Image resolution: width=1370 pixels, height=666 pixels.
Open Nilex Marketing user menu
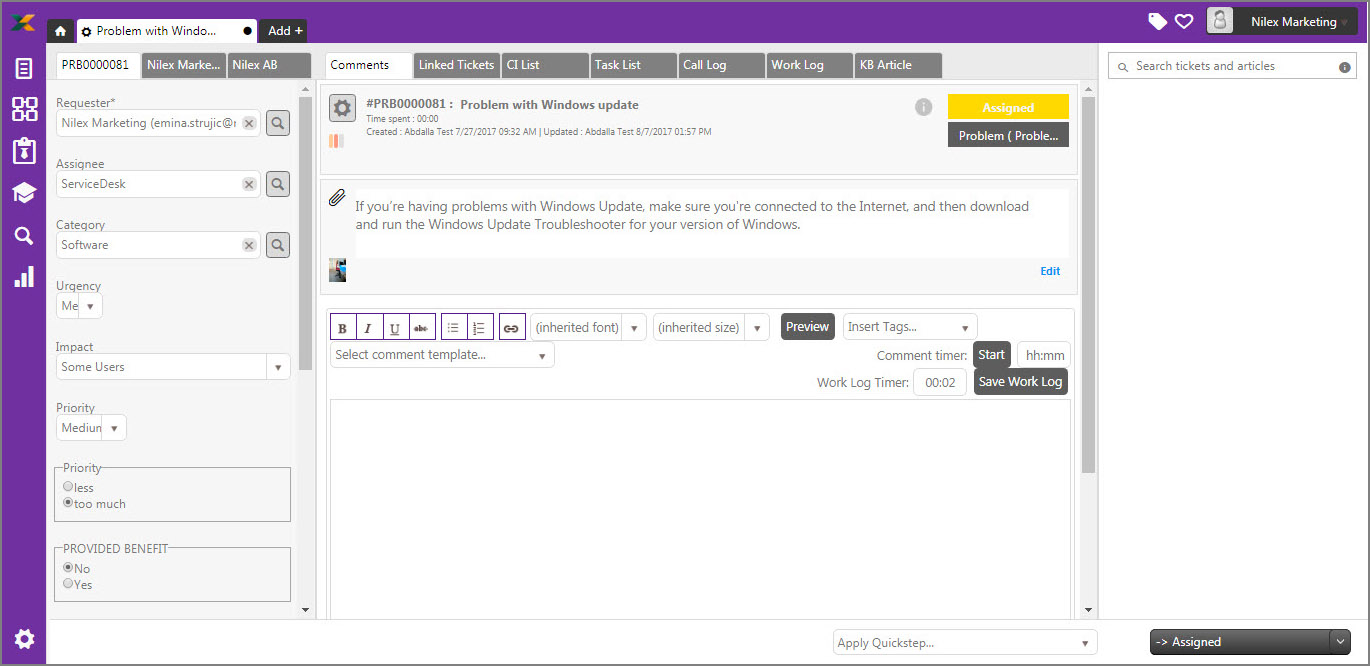pyautogui.click(x=1282, y=21)
